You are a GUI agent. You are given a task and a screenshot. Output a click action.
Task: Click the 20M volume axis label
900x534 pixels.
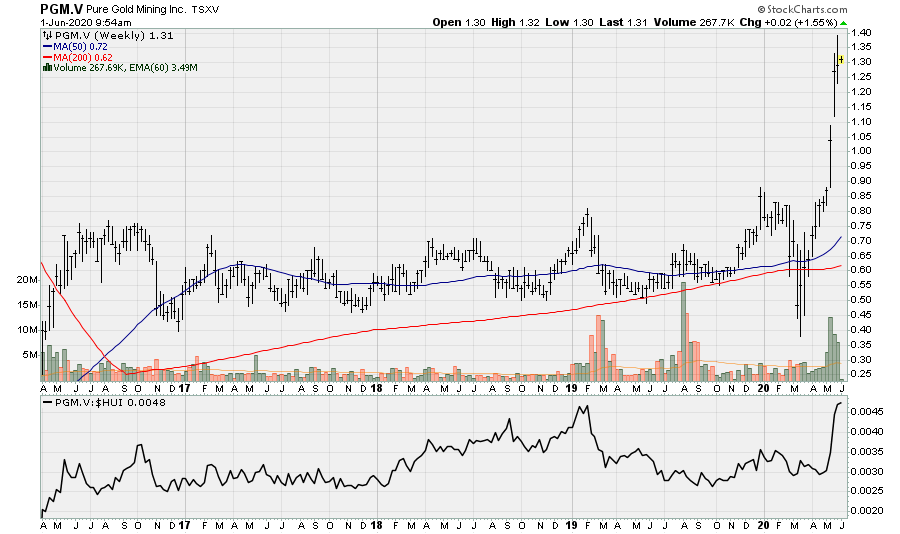pyautogui.click(x=28, y=280)
